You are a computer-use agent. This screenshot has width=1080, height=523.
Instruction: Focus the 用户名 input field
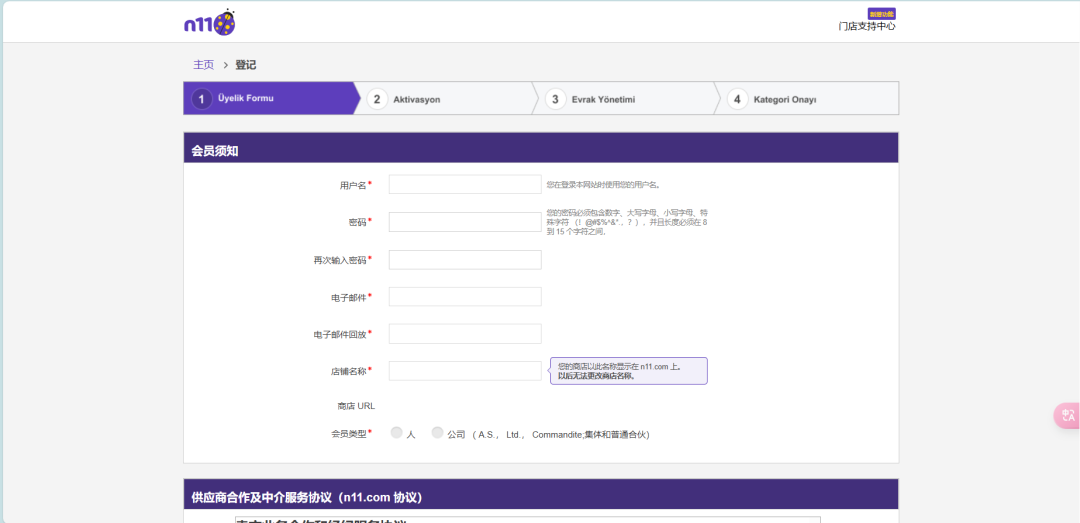tap(465, 184)
